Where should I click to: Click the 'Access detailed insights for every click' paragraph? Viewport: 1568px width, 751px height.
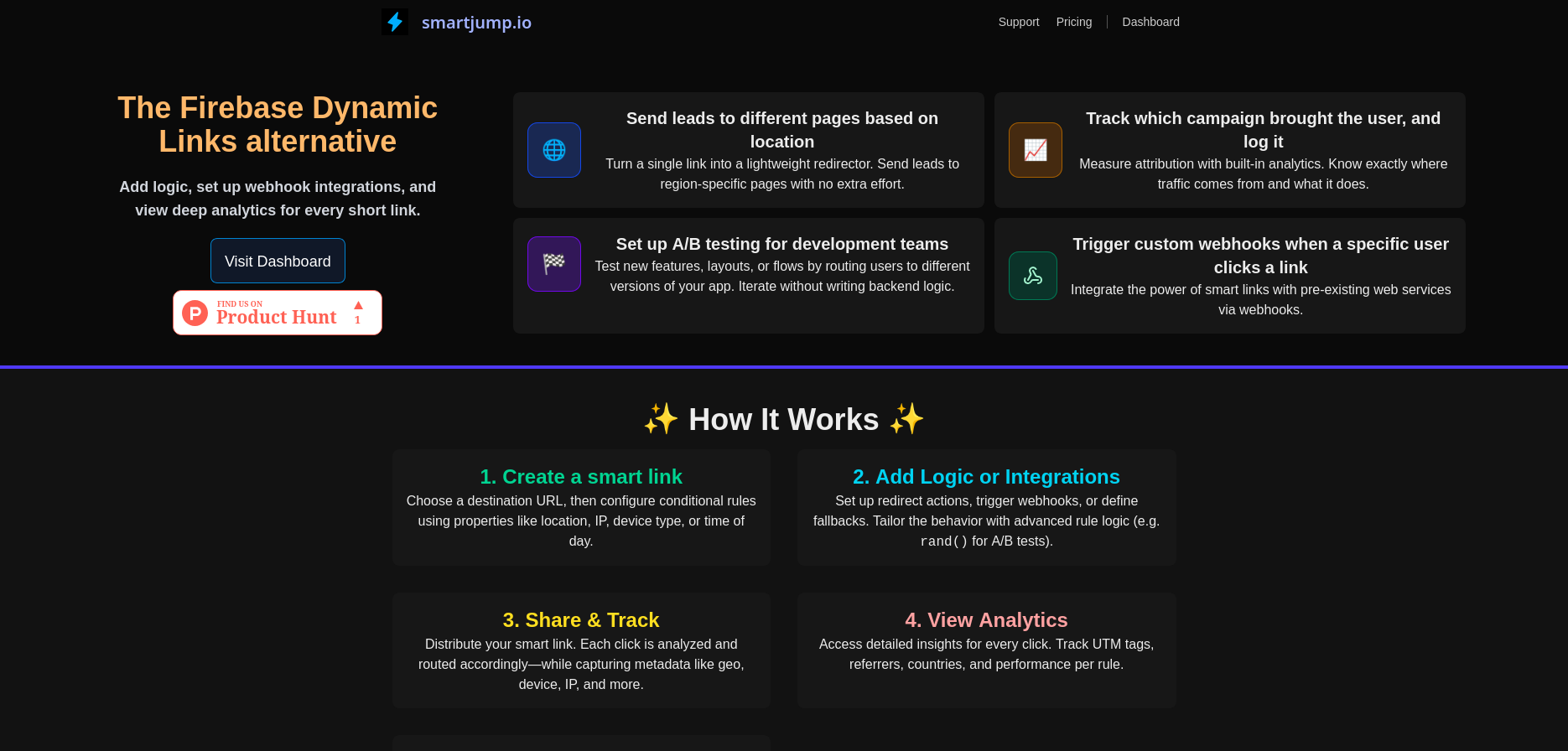click(x=986, y=654)
